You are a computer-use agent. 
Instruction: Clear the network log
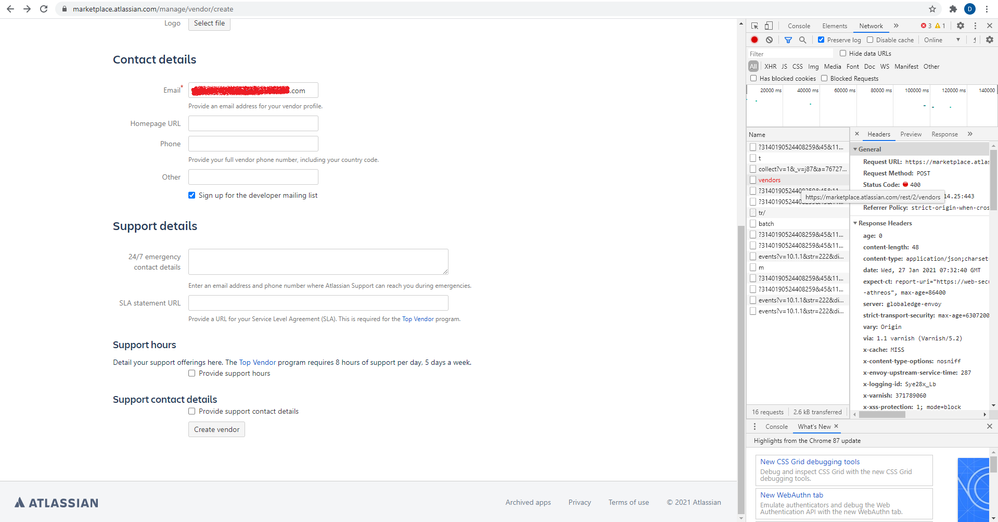(x=769, y=40)
